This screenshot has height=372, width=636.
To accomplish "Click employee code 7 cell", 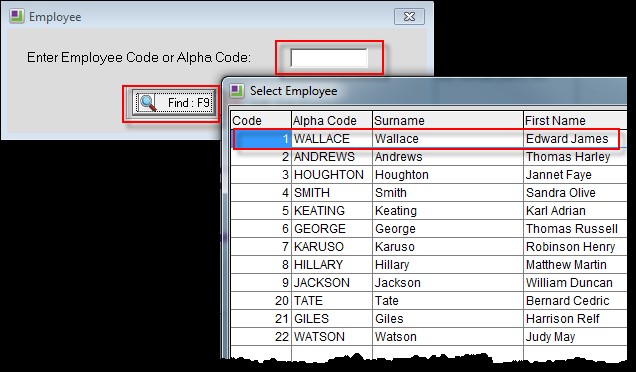I will coord(261,247).
